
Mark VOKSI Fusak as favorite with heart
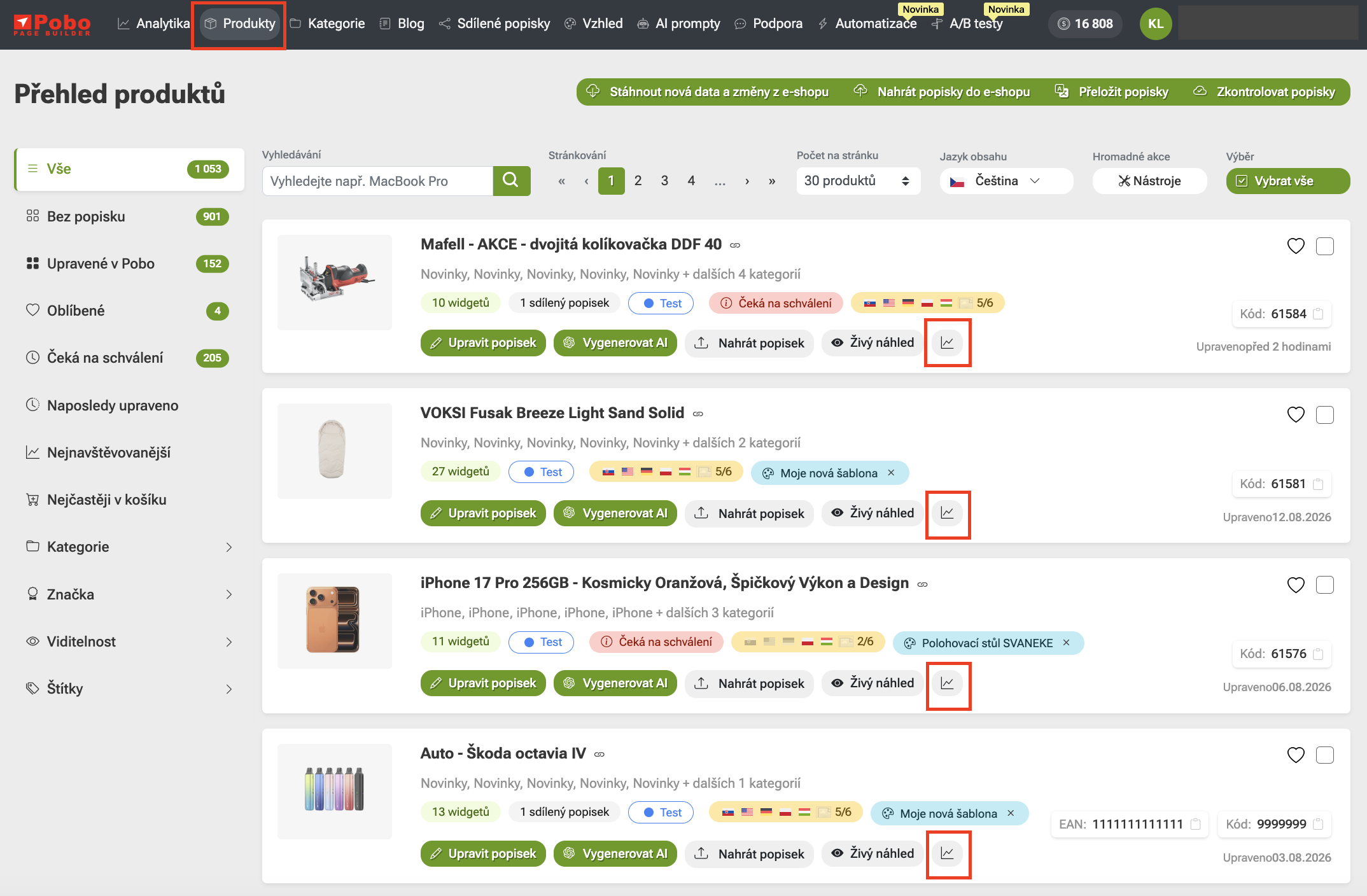tap(1296, 414)
